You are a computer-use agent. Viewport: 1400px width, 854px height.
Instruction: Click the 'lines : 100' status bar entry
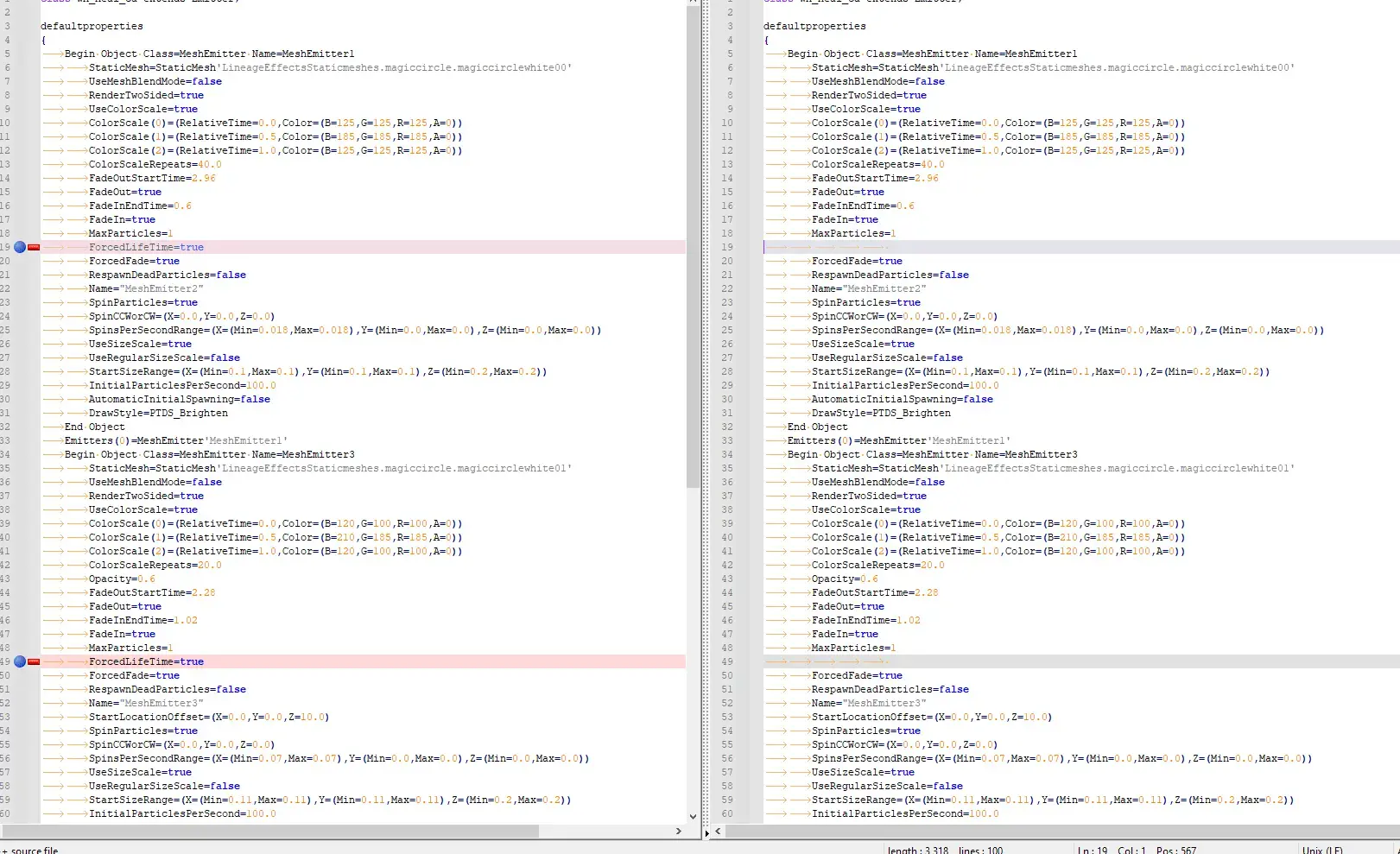pyautogui.click(x=981, y=851)
